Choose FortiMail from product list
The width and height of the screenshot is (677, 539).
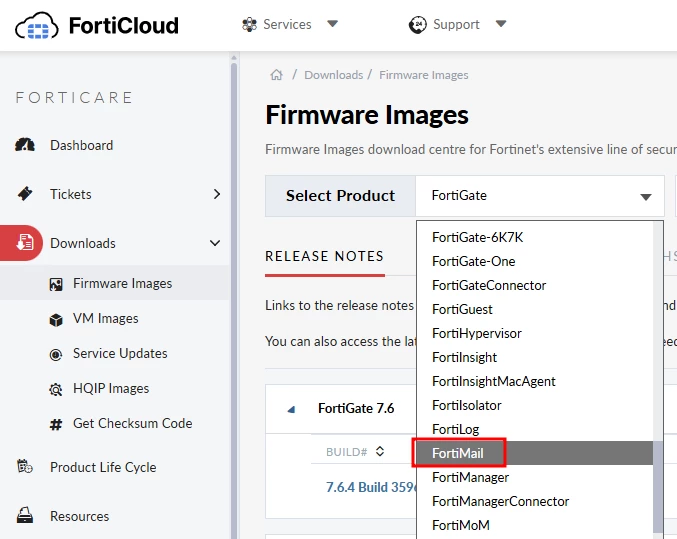[x=535, y=453]
